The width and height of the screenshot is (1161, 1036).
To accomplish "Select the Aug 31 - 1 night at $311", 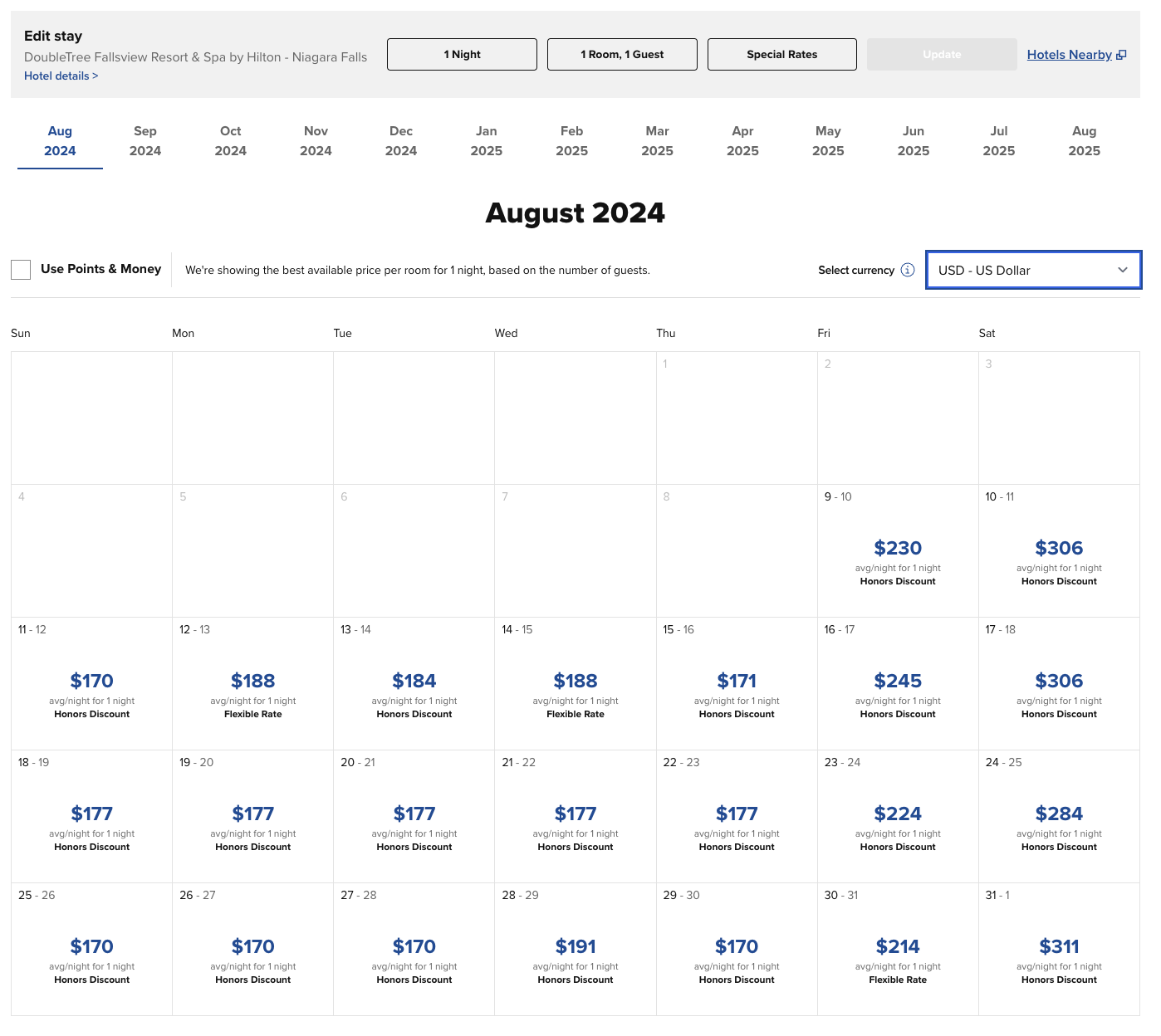I will (x=1059, y=950).
